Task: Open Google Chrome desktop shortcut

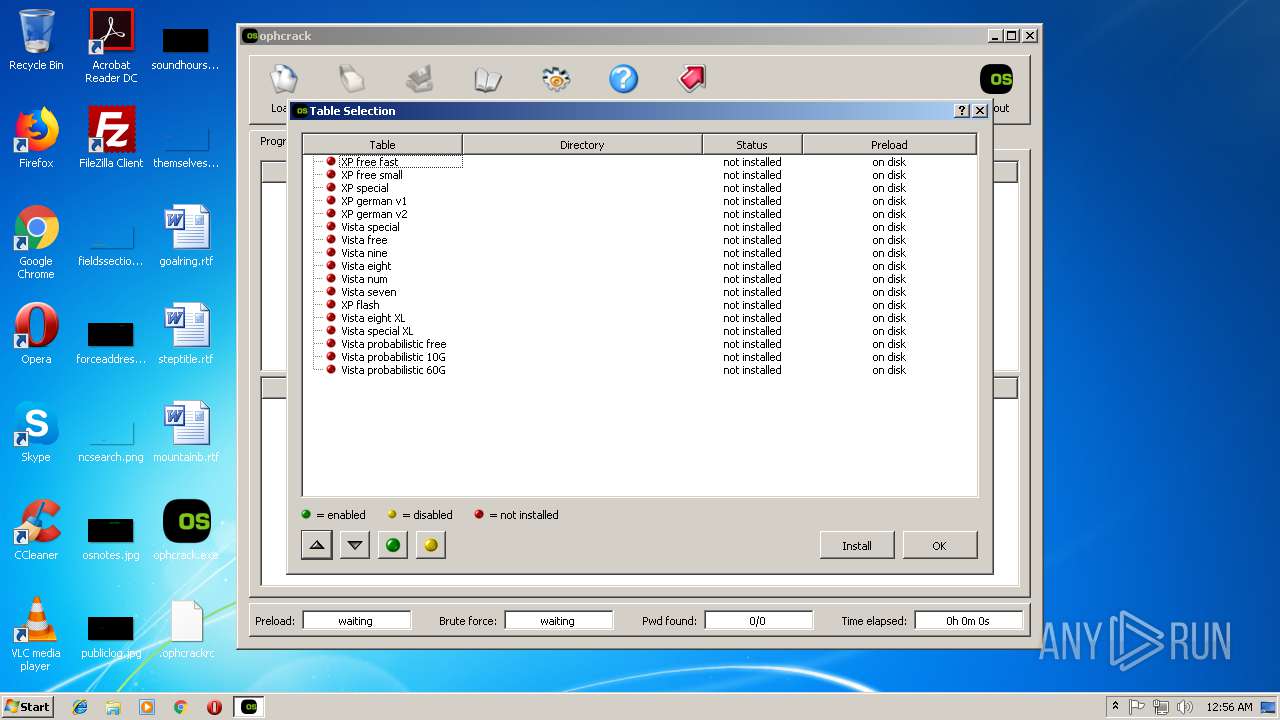Action: pyautogui.click(x=36, y=242)
